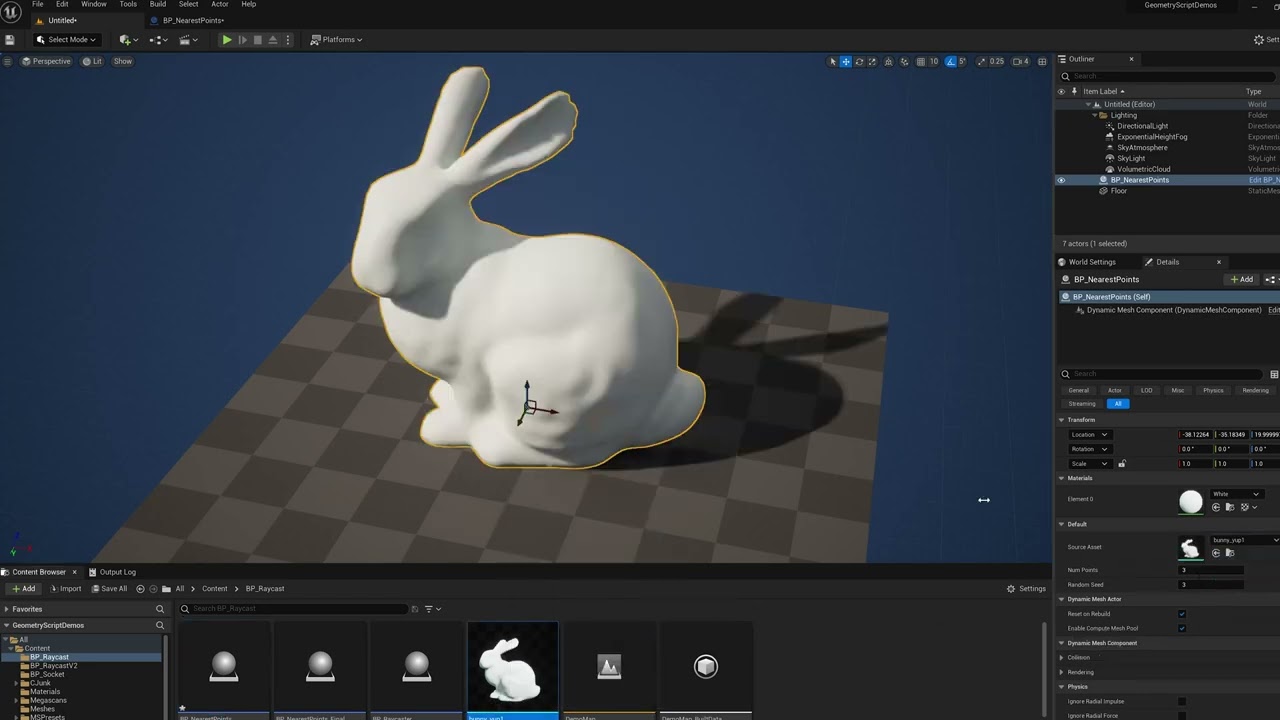This screenshot has height=720, width=1280.
Task: Choose the select objects cursor tool
Action: (832, 61)
